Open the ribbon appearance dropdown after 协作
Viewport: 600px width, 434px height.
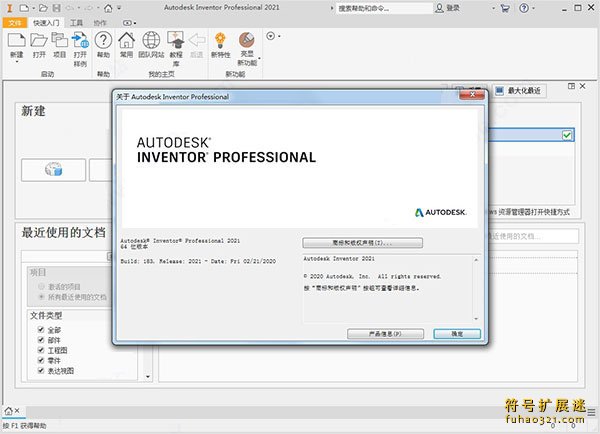pos(129,23)
